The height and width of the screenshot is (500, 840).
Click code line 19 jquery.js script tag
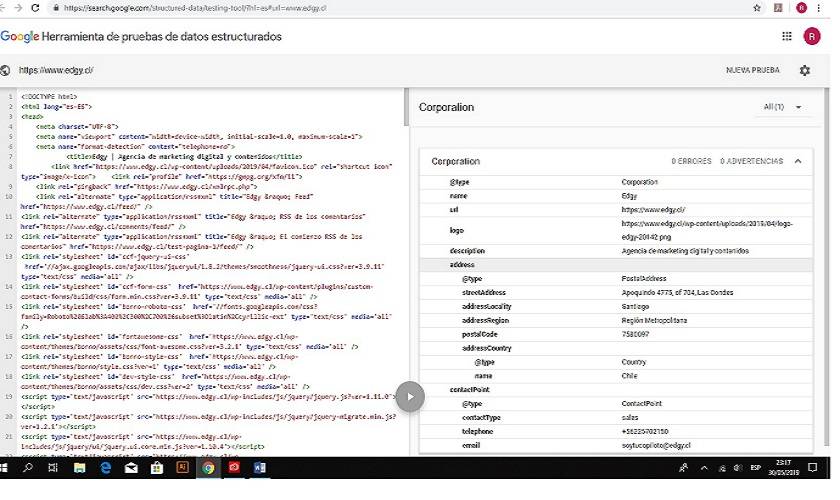(209, 401)
